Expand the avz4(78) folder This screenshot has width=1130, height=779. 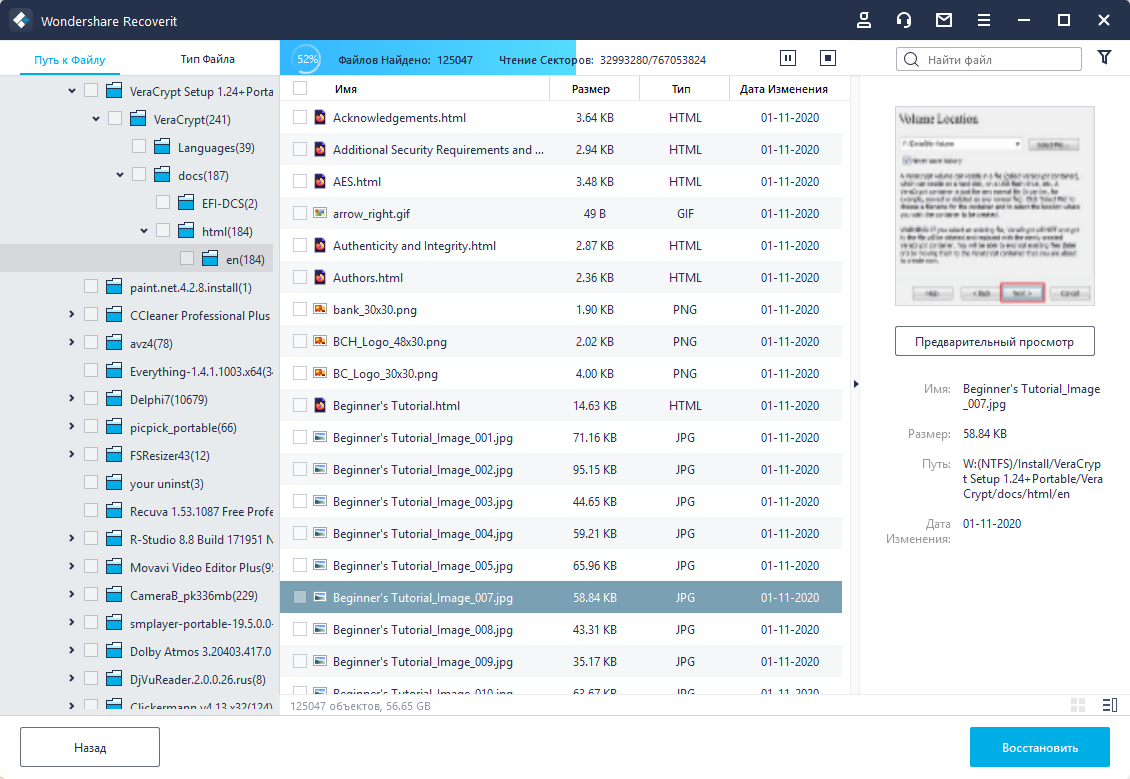coord(71,342)
